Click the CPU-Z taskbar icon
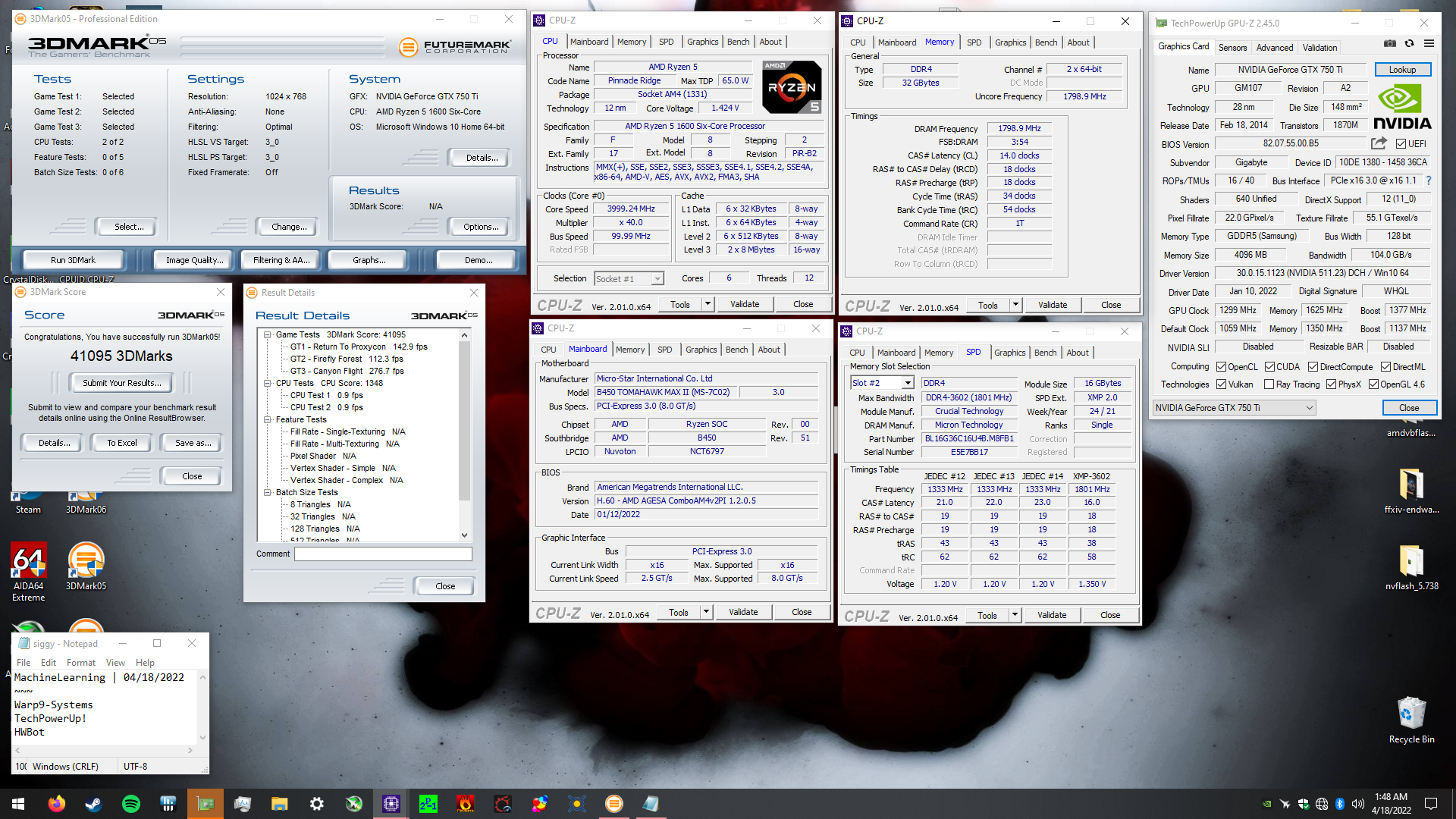The height and width of the screenshot is (819, 1456). pos(391,804)
